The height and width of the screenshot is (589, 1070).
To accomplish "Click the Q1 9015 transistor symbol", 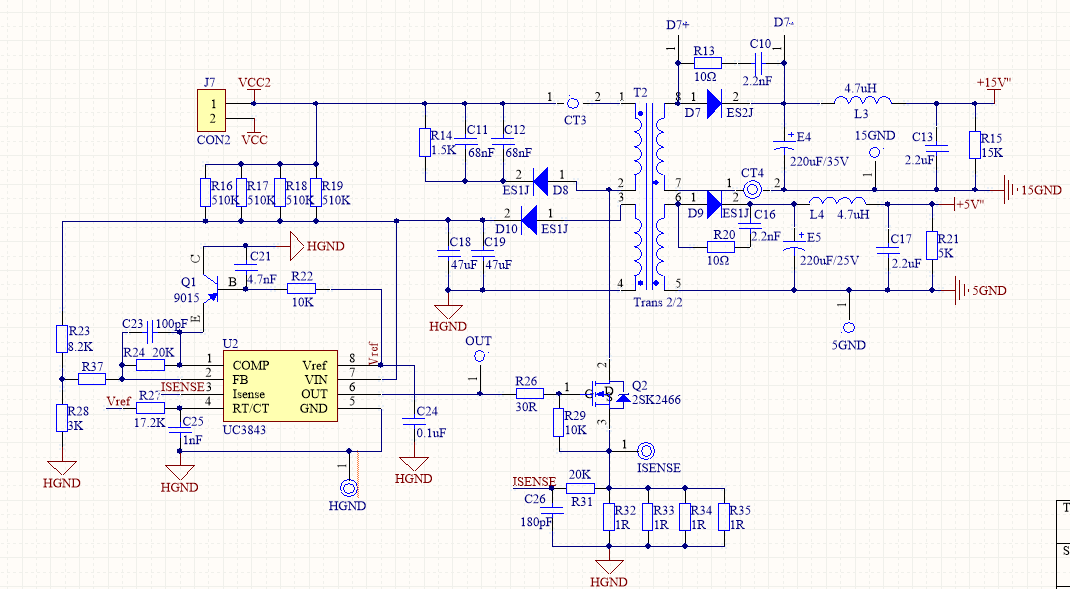I will pyautogui.click(x=212, y=284).
